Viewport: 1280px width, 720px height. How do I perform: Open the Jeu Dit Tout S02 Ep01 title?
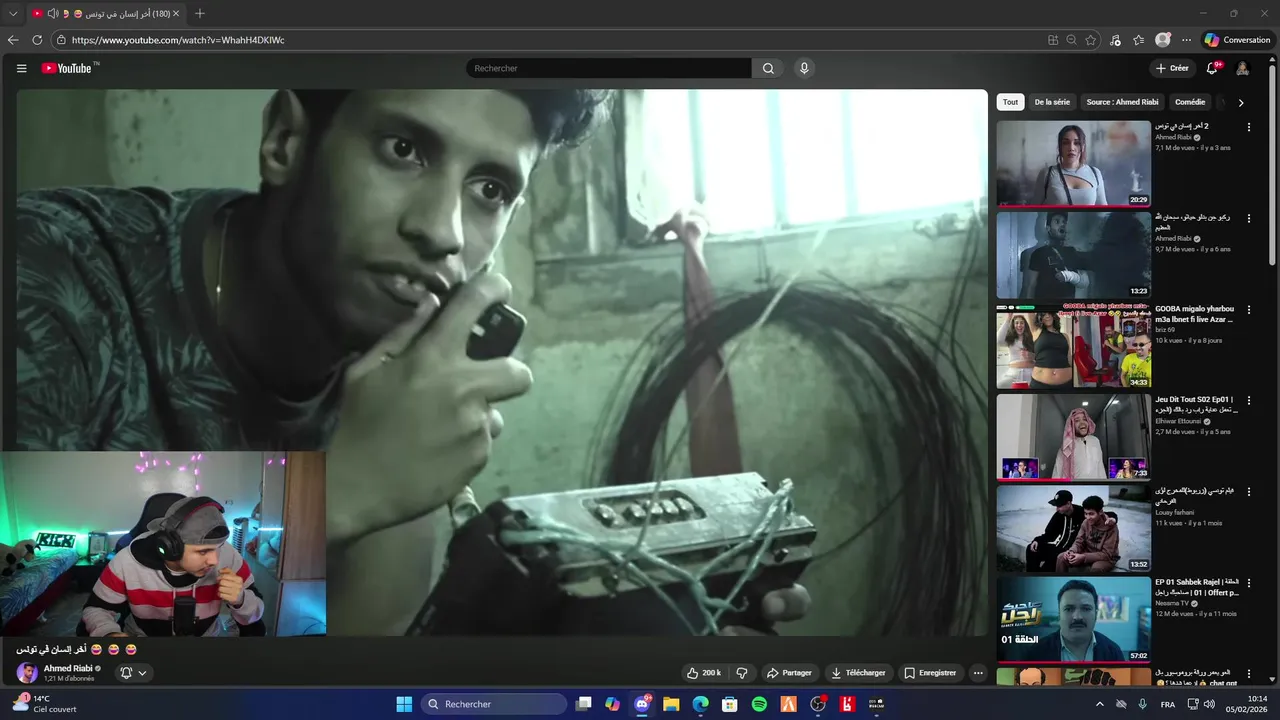(x=1197, y=404)
